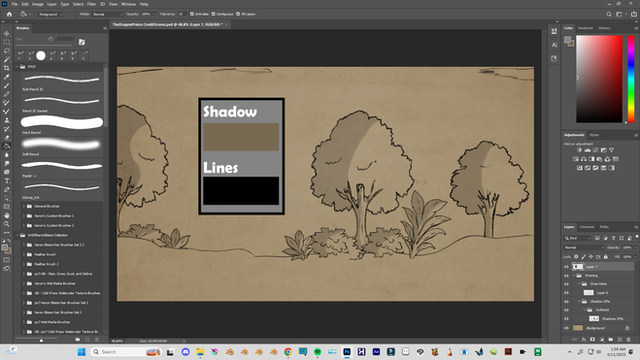The width and height of the screenshot is (640, 360).
Task: Open the Filter menu
Action: (x=91, y=4)
